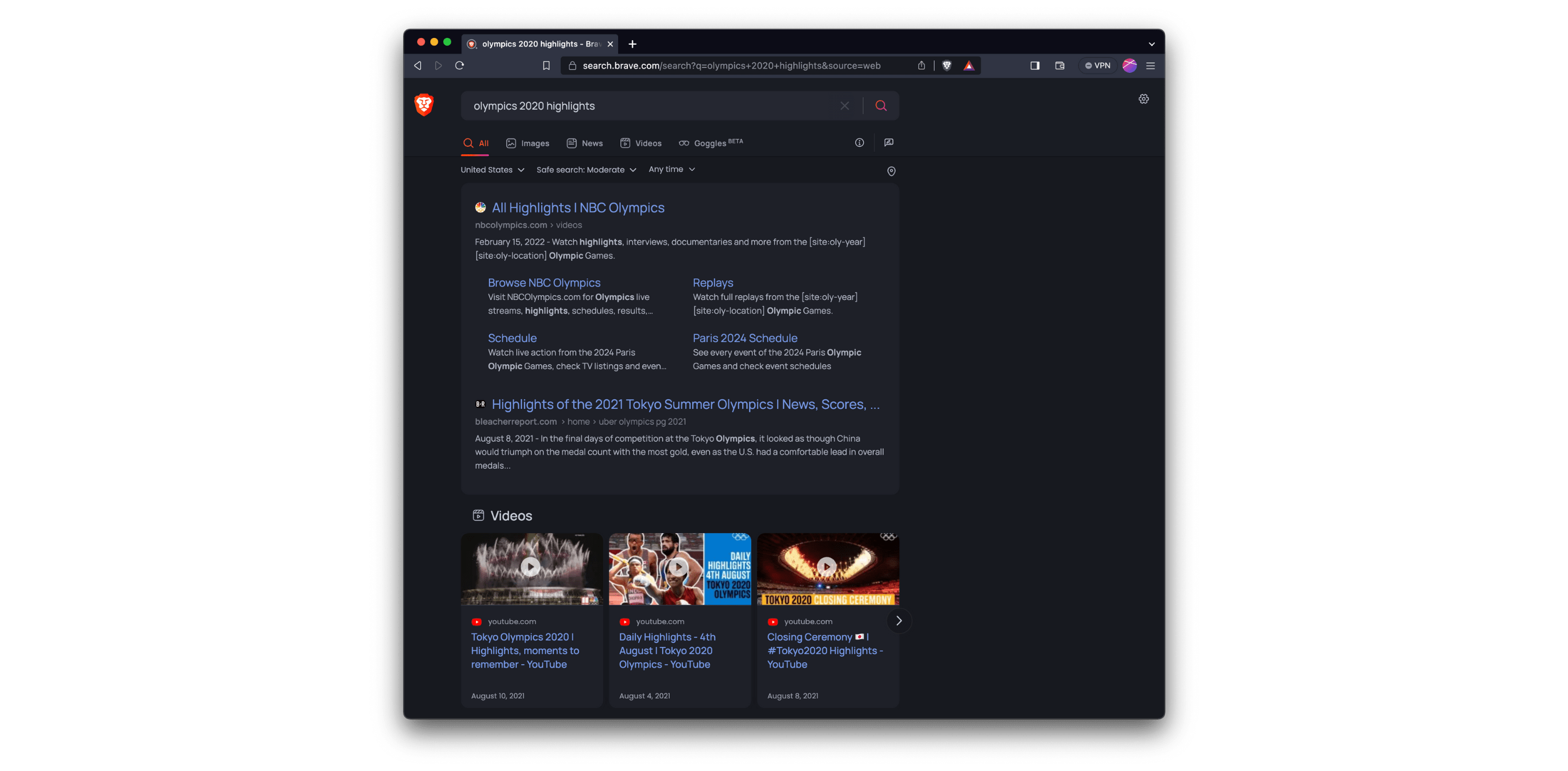Open the feedback chat icon
This screenshot has height=771, width=1568.
click(888, 143)
